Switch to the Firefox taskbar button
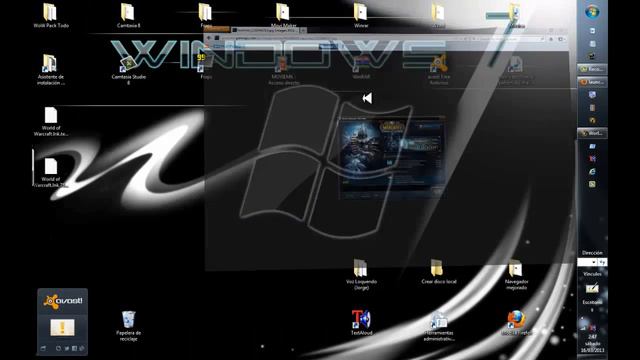Viewport: 640px width, 360px height. tap(592, 82)
